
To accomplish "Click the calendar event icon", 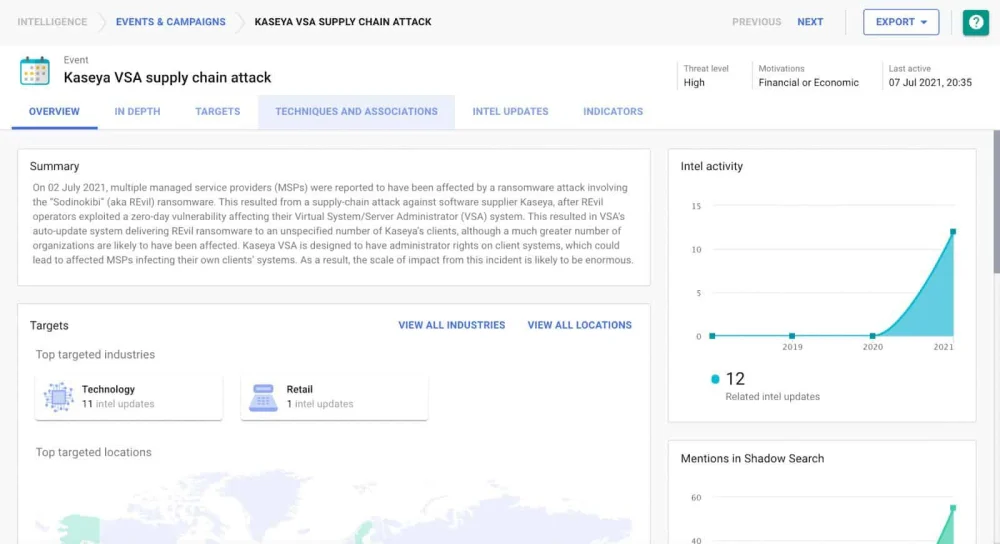I will pos(34,71).
